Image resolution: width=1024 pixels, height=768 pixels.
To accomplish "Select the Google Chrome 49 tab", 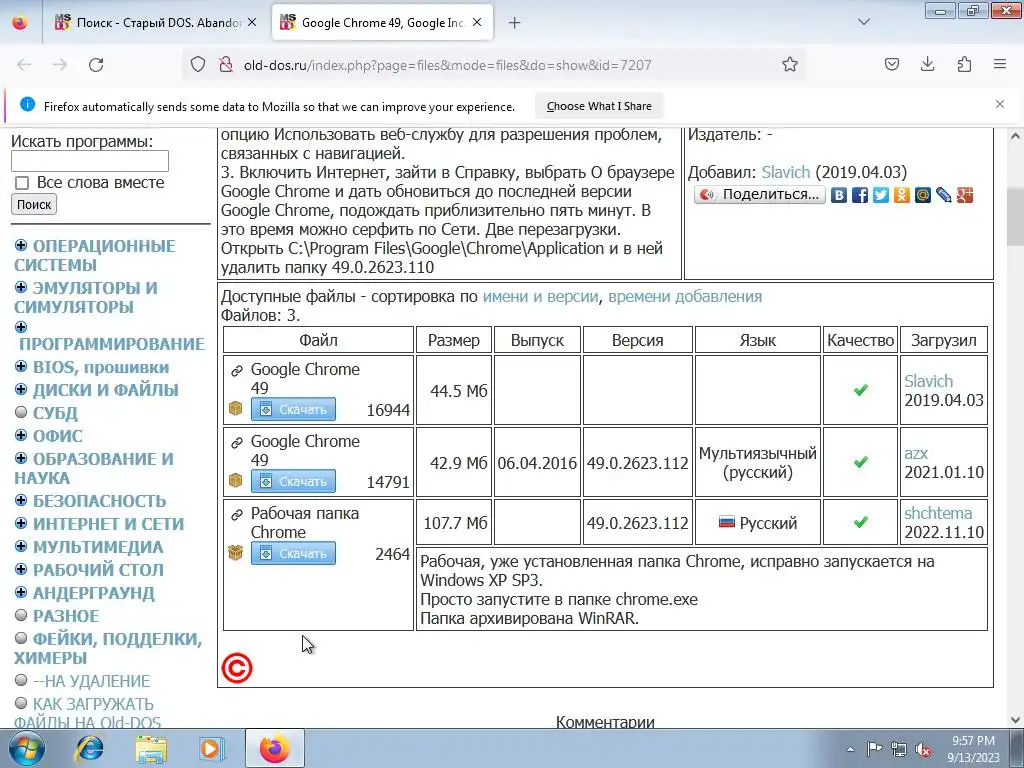I will 382,23.
